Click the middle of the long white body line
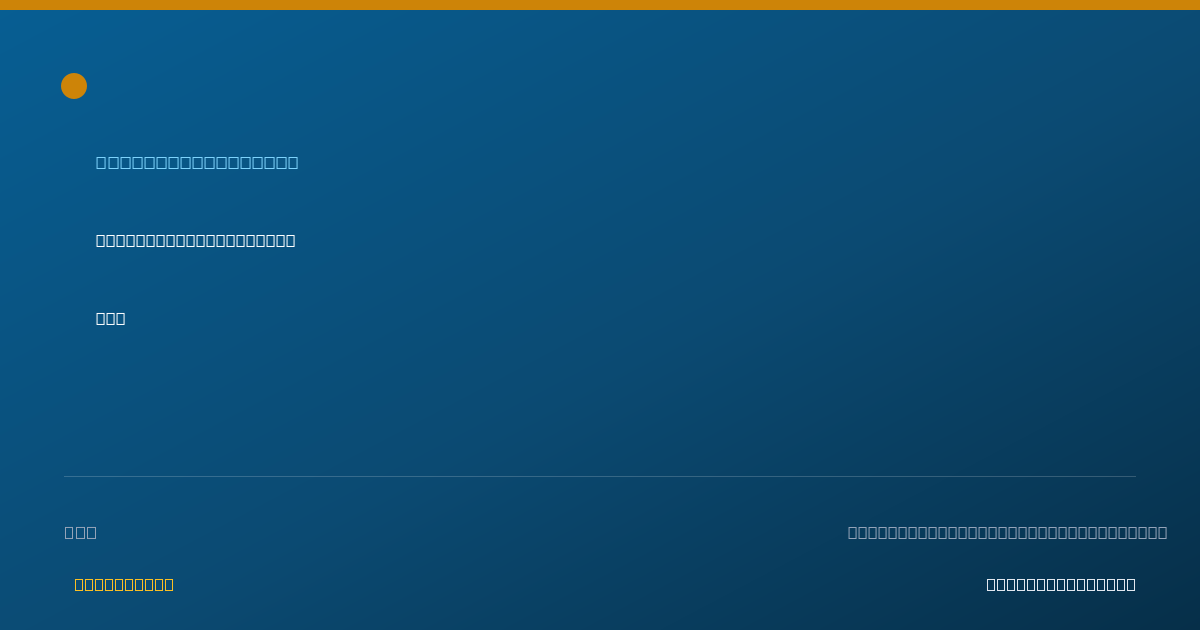Screen dimensions: 1200x630 pos(196,240)
